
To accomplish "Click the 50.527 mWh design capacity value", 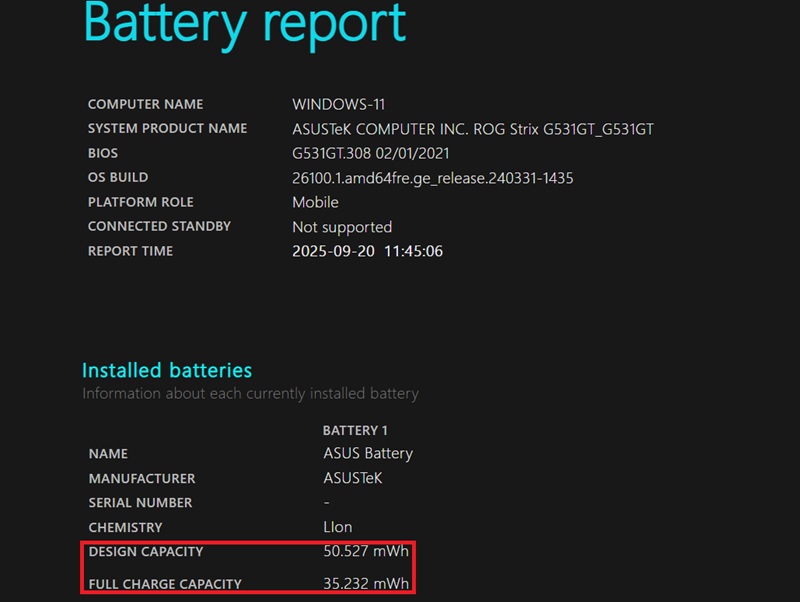I will 365,552.
